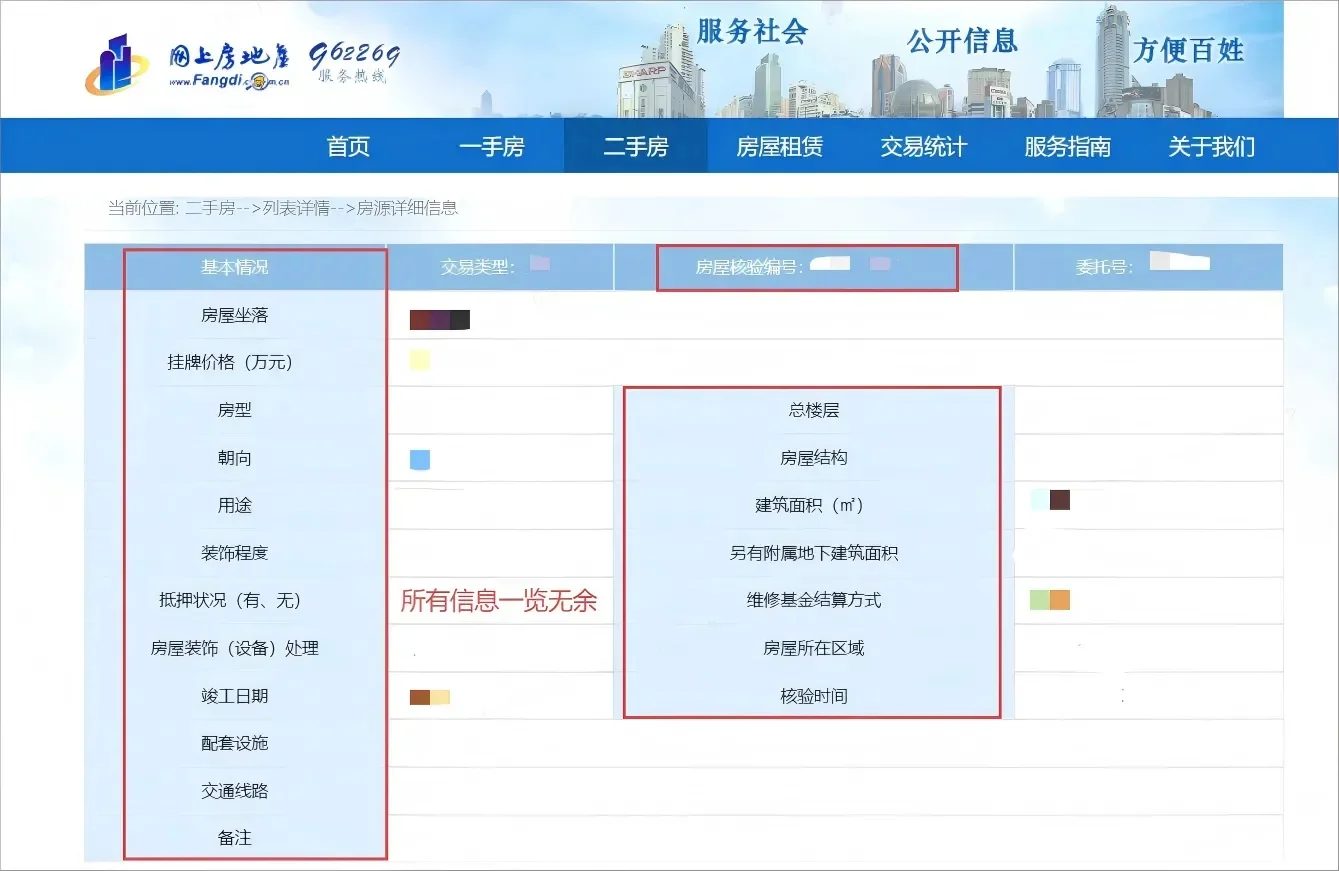This screenshot has width=1339, height=871.
Task: Click the 交易类型 header label
Action: (478, 267)
